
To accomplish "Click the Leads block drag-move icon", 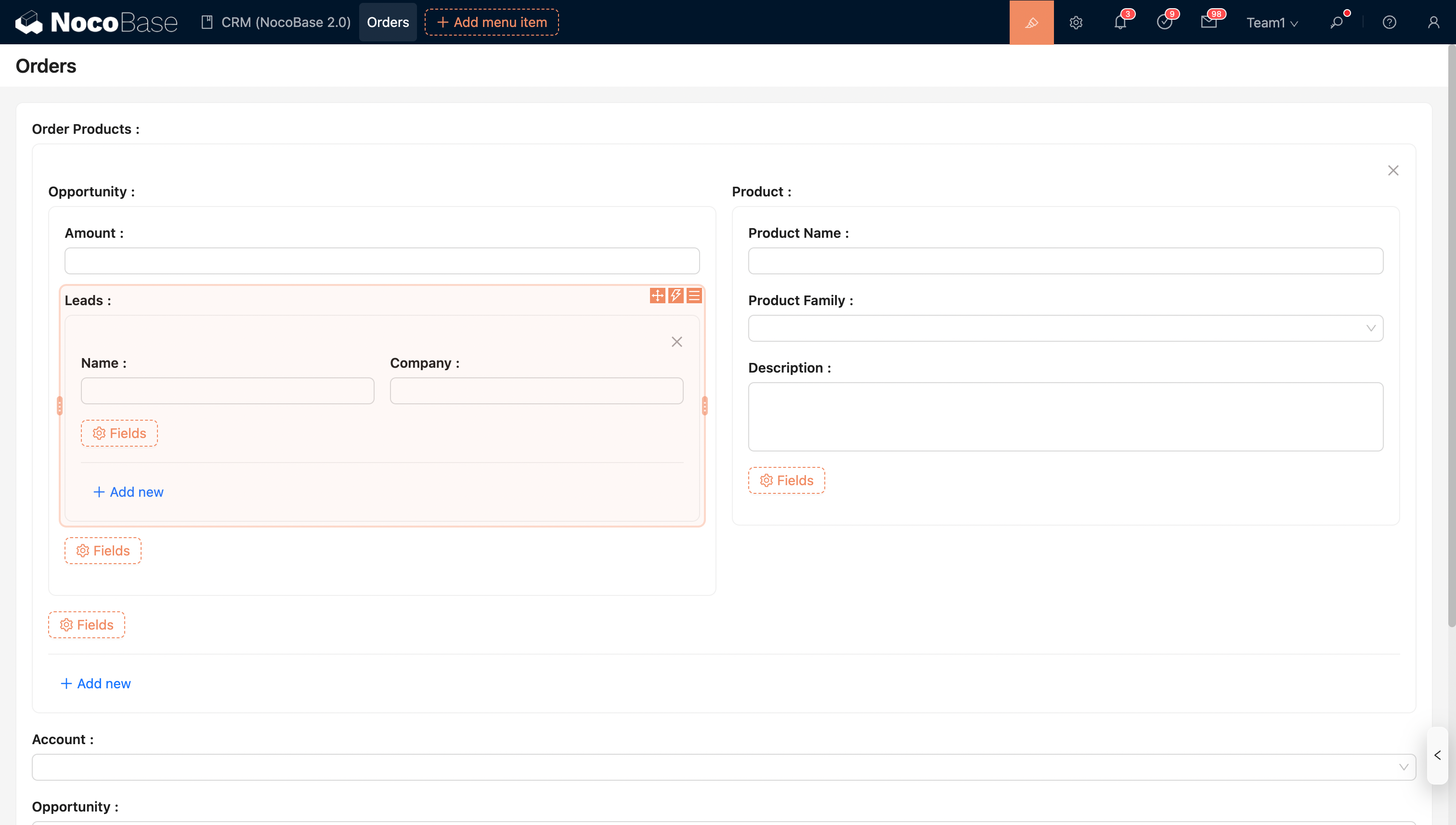I will click(657, 295).
